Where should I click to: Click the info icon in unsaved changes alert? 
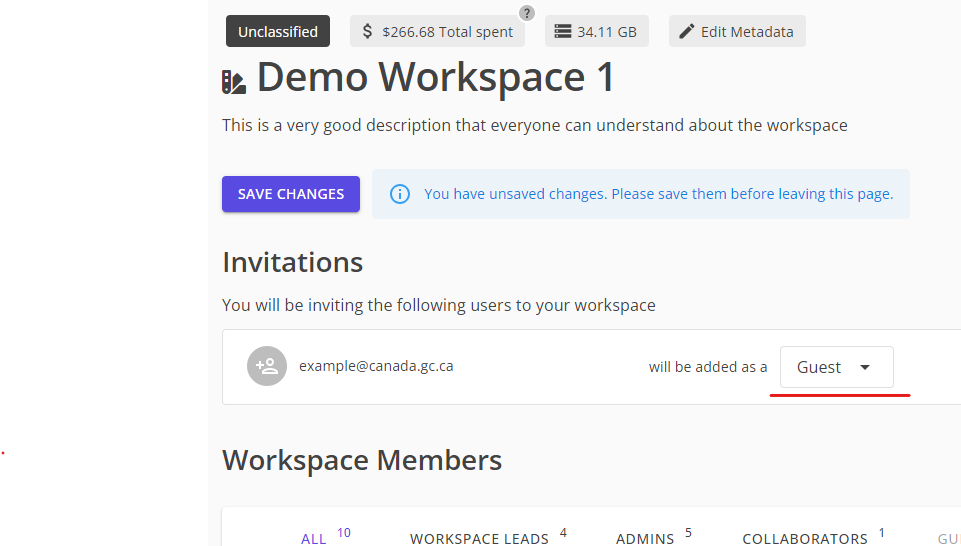pos(399,194)
